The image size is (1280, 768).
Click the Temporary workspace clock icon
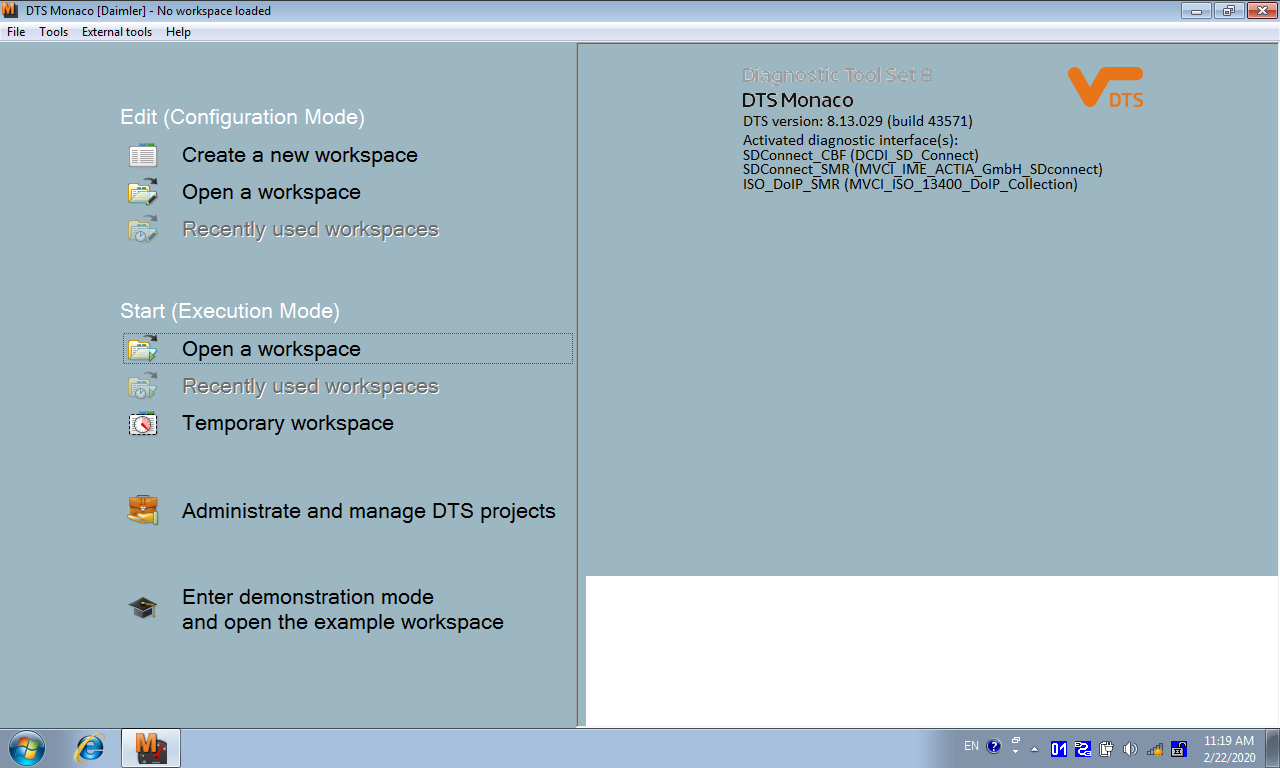pos(143,424)
